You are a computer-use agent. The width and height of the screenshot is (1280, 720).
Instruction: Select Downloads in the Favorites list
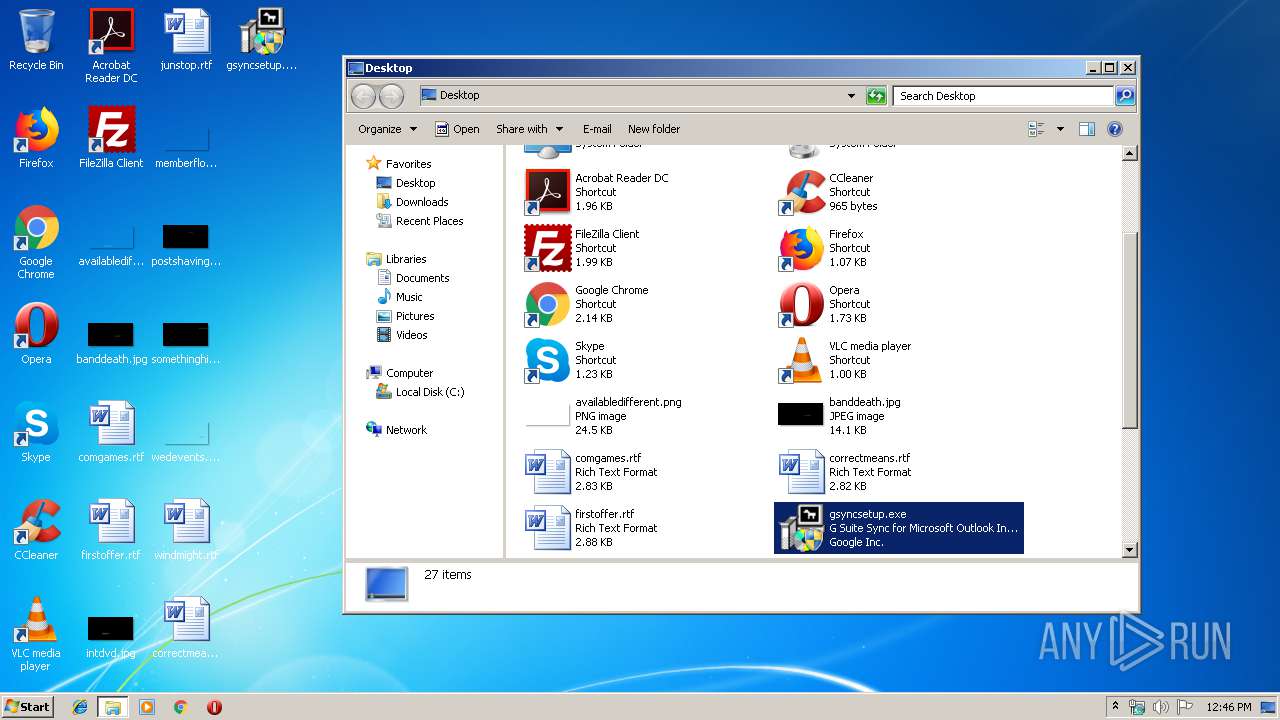point(421,202)
